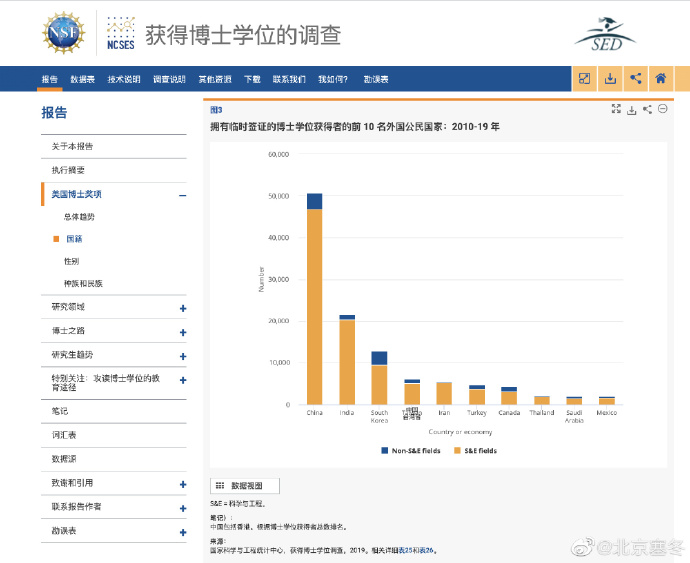Image resolution: width=690 pixels, height=563 pixels.
Task: Click the orange share icon in navbar
Action: (635, 79)
